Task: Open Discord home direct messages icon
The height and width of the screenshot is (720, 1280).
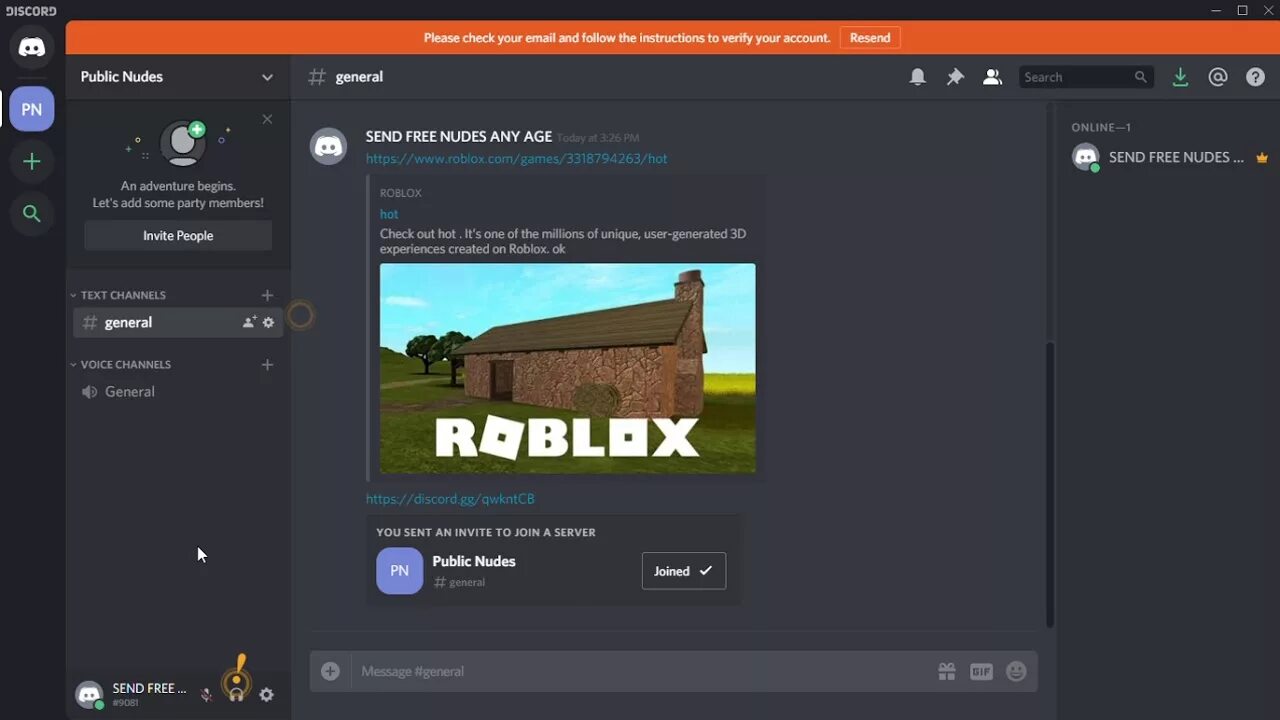Action: tap(32, 47)
